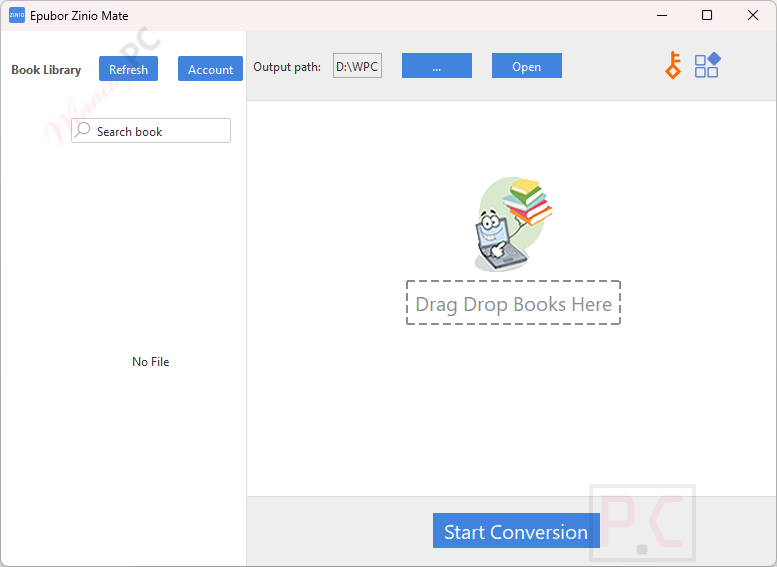Minimize the Epubor Zinio Mate window
777x567 pixels.
point(662,15)
